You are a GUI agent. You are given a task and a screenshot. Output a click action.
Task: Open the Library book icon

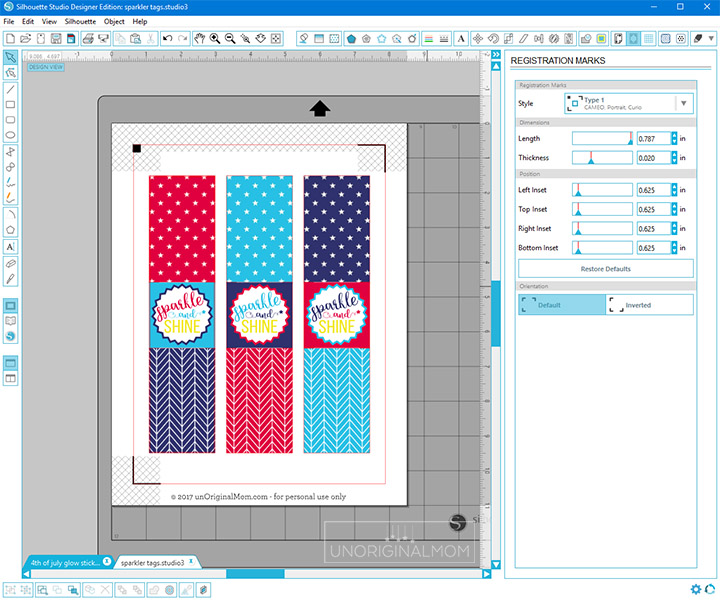click(11, 321)
